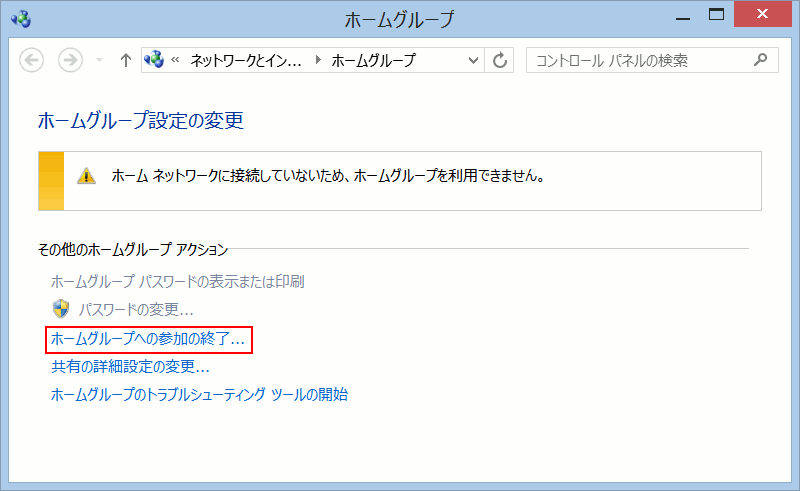Click the HomeGroup icon in address bar
The height and width of the screenshot is (491, 800).
[154, 60]
